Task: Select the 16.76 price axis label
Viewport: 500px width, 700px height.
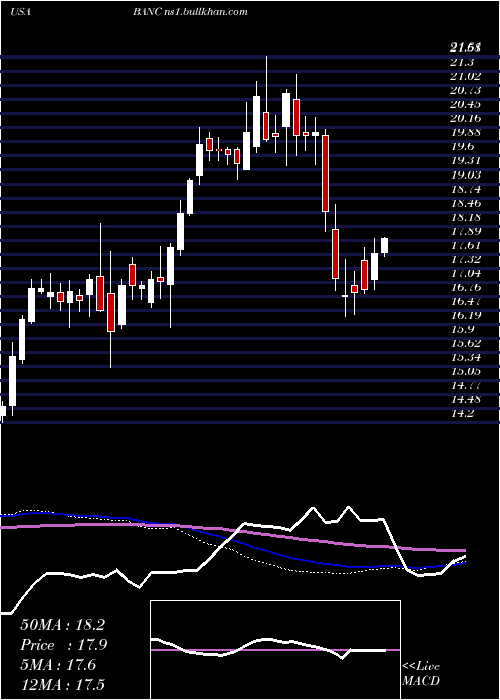Action: (x=464, y=288)
